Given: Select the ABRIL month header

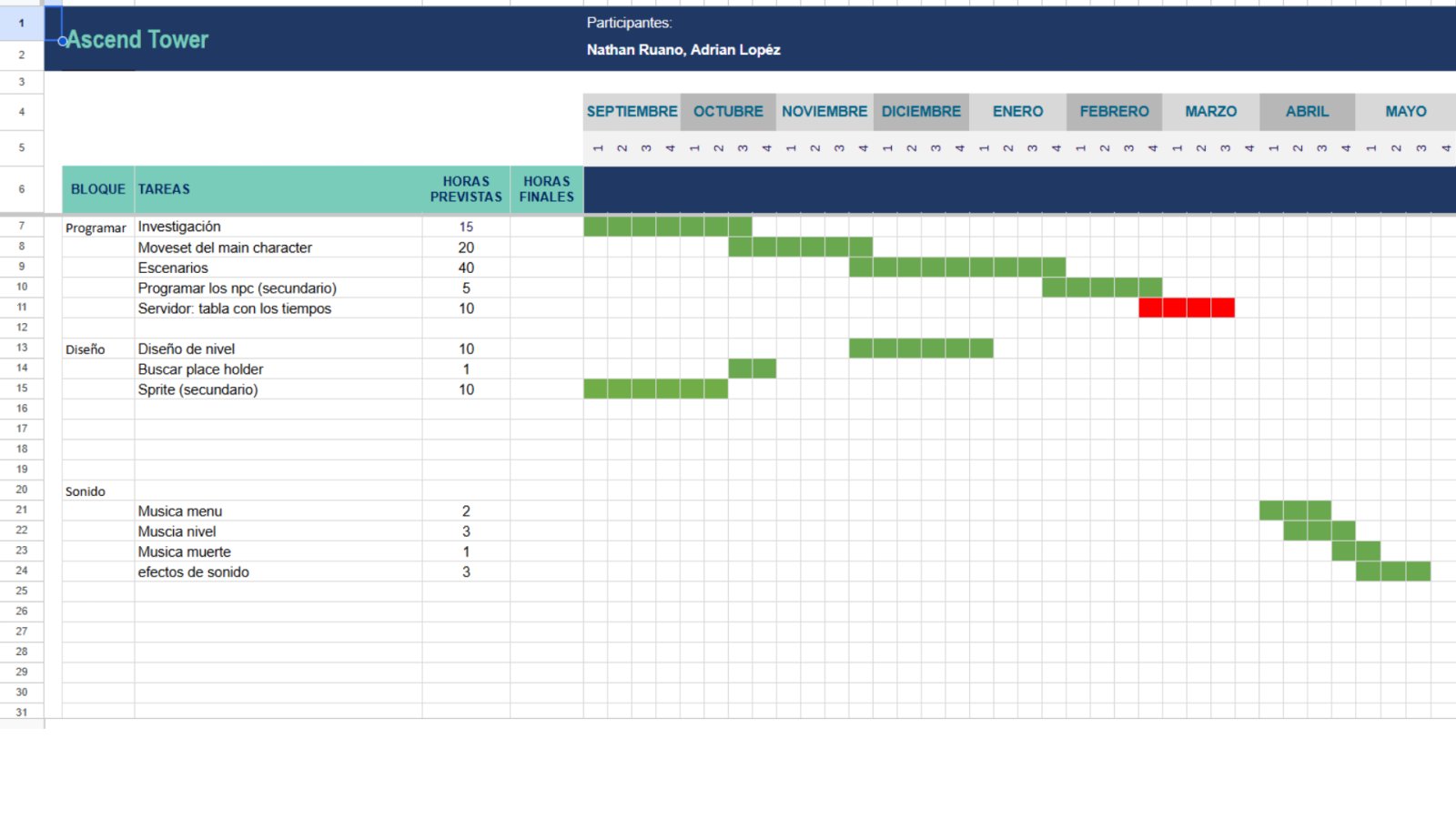Looking at the screenshot, I should pyautogui.click(x=1307, y=111).
